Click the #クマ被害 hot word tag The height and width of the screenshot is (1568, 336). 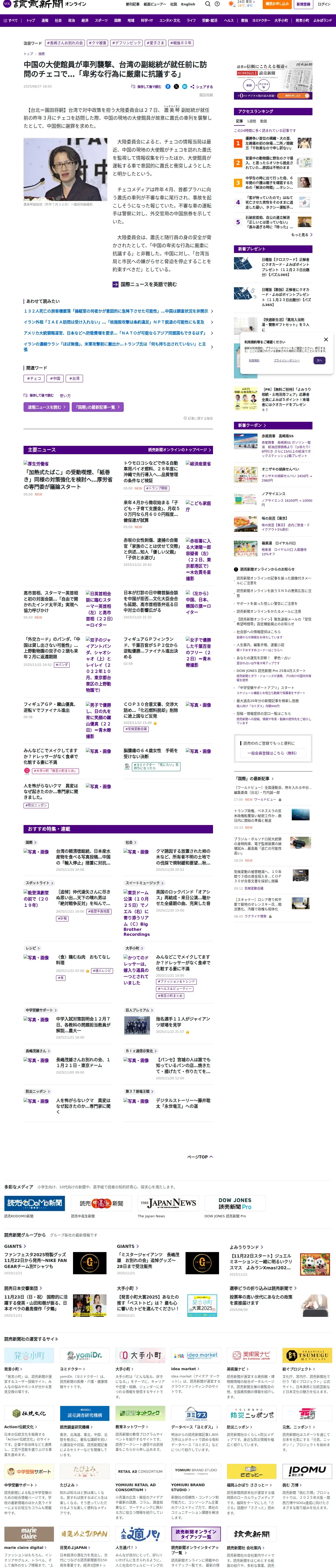pos(97,43)
